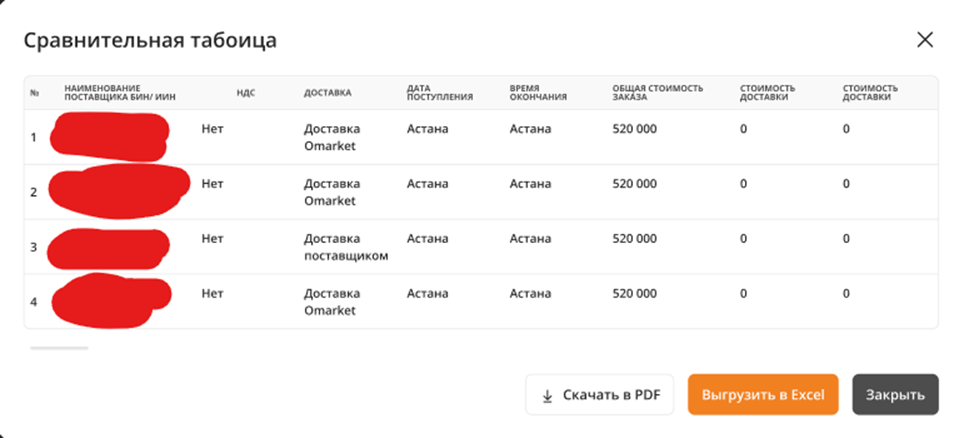The width and height of the screenshot is (954, 438).
Task: Click the download arrow icon beside PDF
Action: tap(547, 395)
